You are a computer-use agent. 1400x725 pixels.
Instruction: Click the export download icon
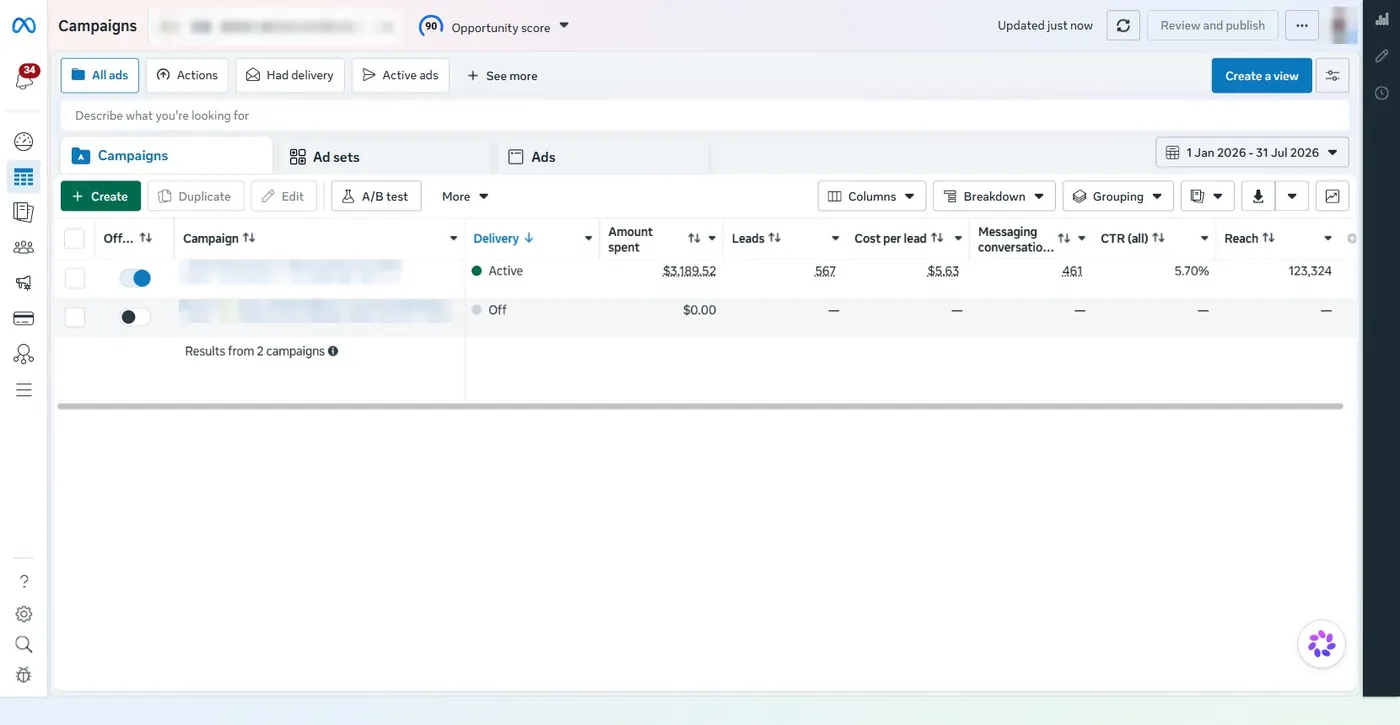[1258, 197]
